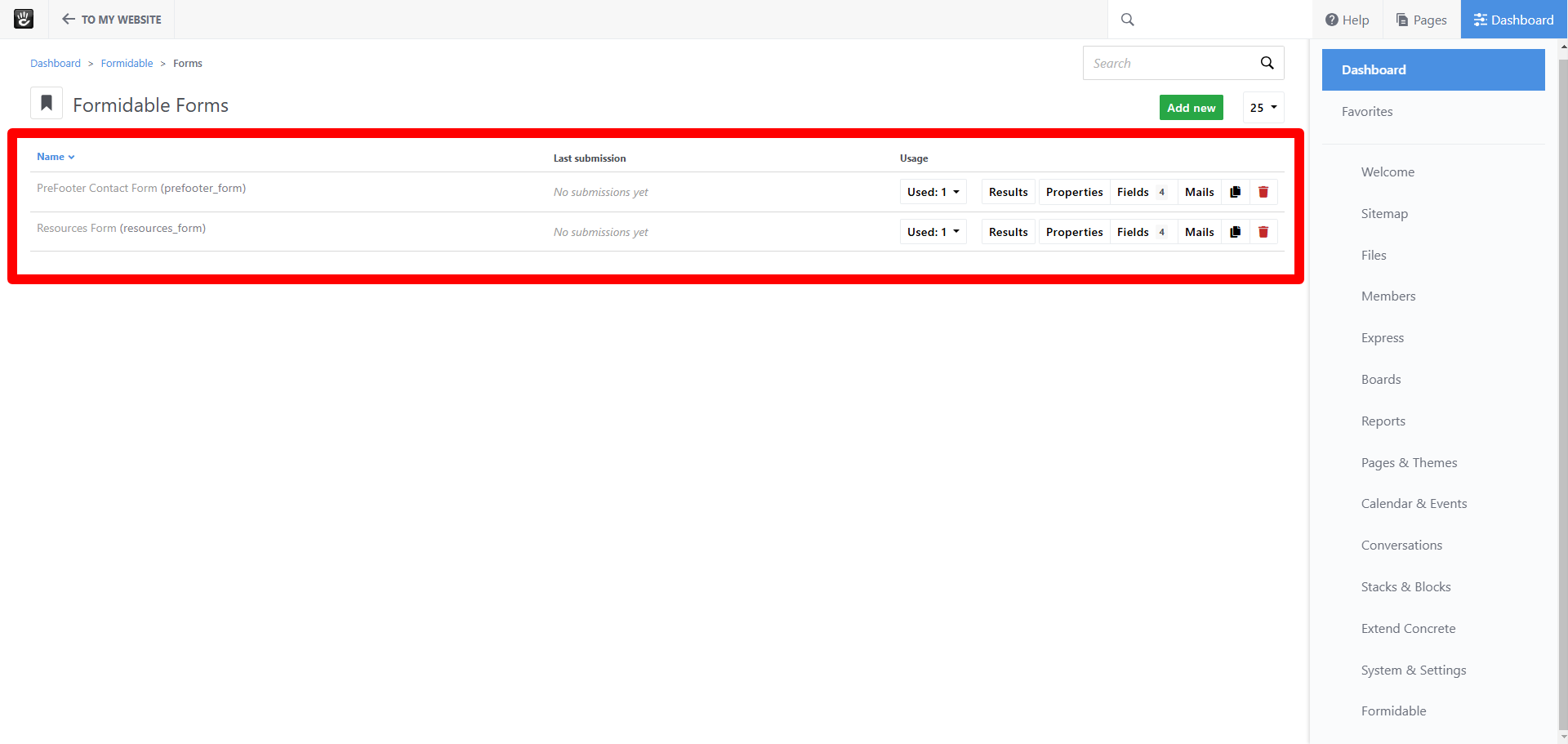
Task: Open Reports in the sidebar
Action: click(1383, 421)
